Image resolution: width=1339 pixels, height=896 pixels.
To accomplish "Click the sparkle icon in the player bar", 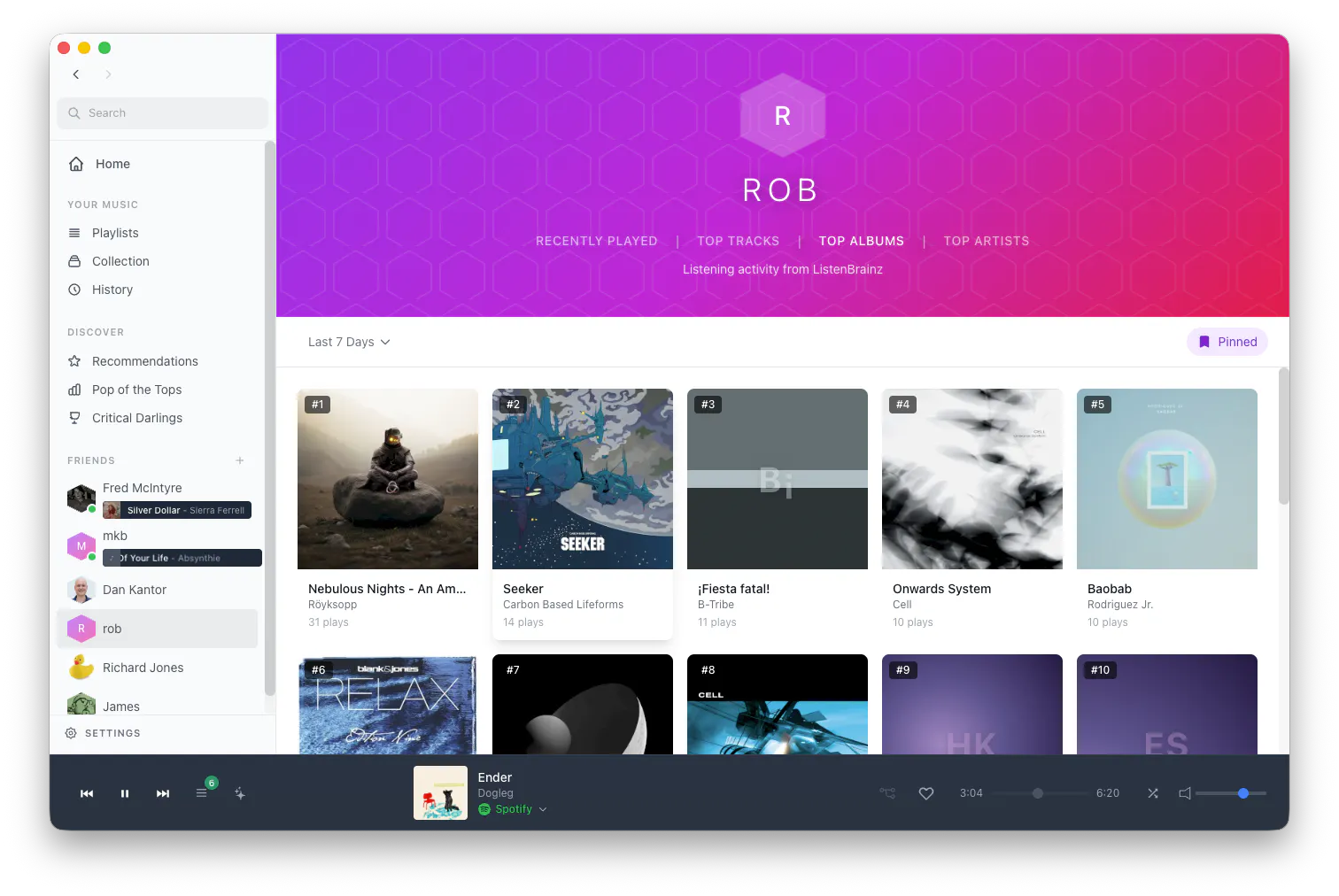I will (x=240, y=793).
